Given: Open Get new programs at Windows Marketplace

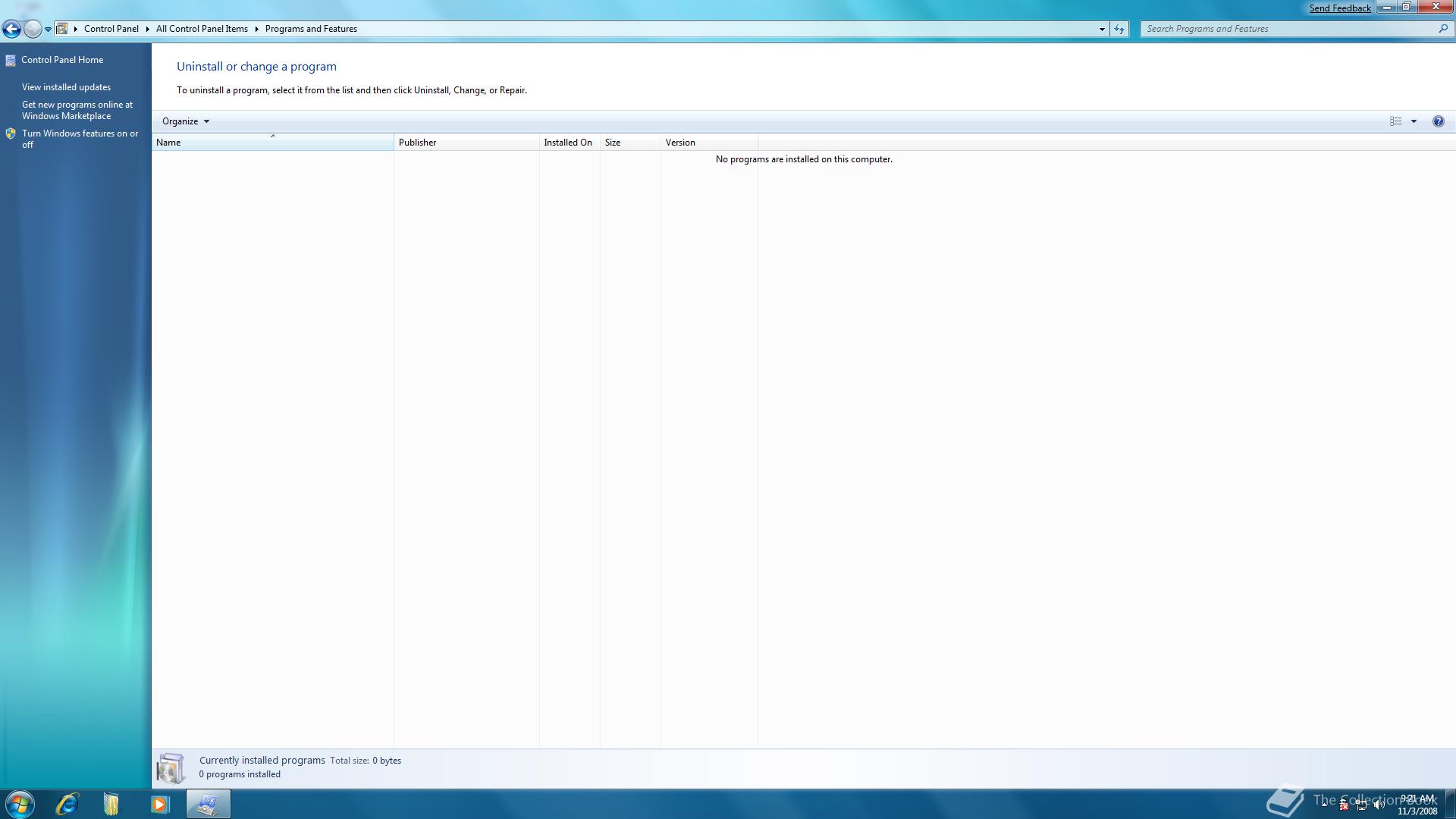Looking at the screenshot, I should coord(77,111).
